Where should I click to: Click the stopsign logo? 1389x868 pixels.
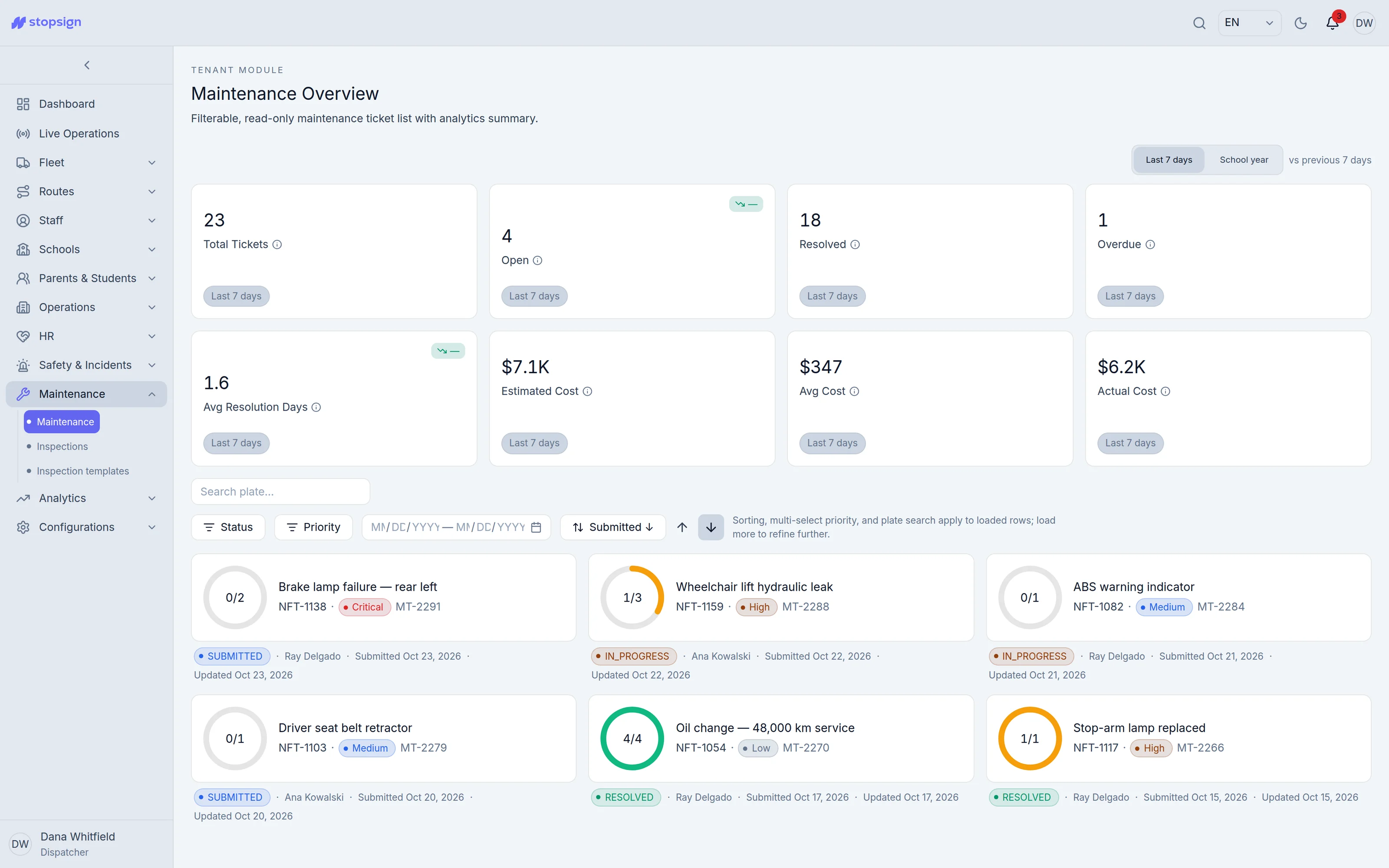46,23
